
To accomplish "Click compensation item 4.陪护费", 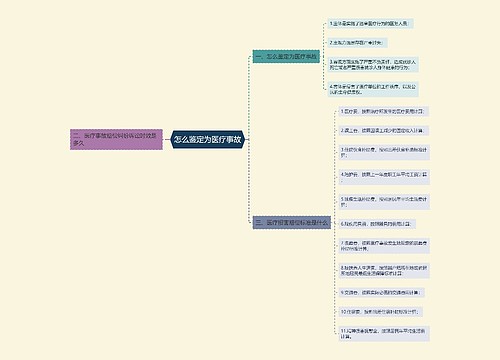I will [x=384, y=177].
